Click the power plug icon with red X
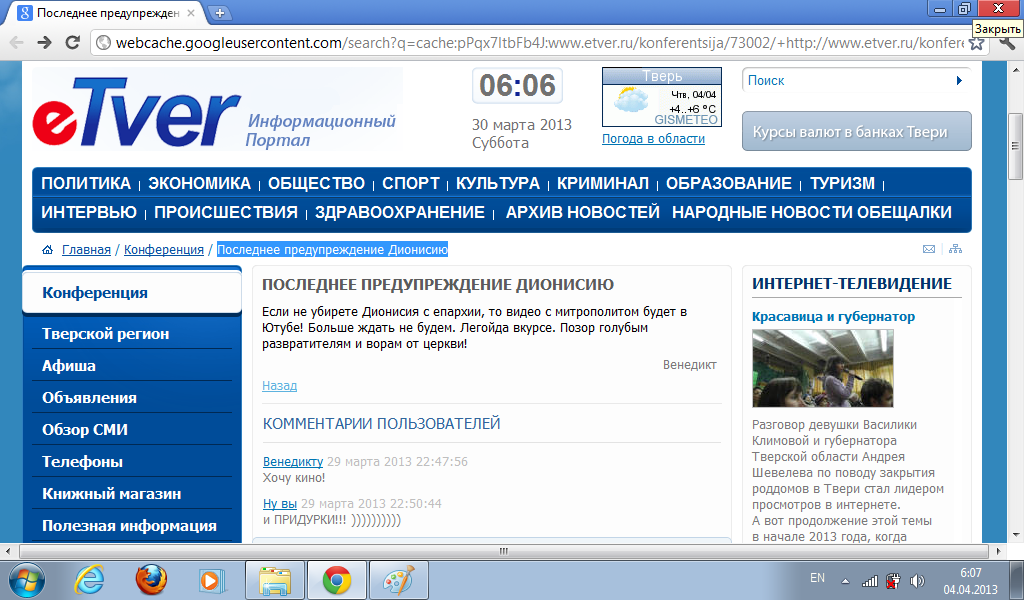This screenshot has width=1024, height=600. click(x=893, y=581)
